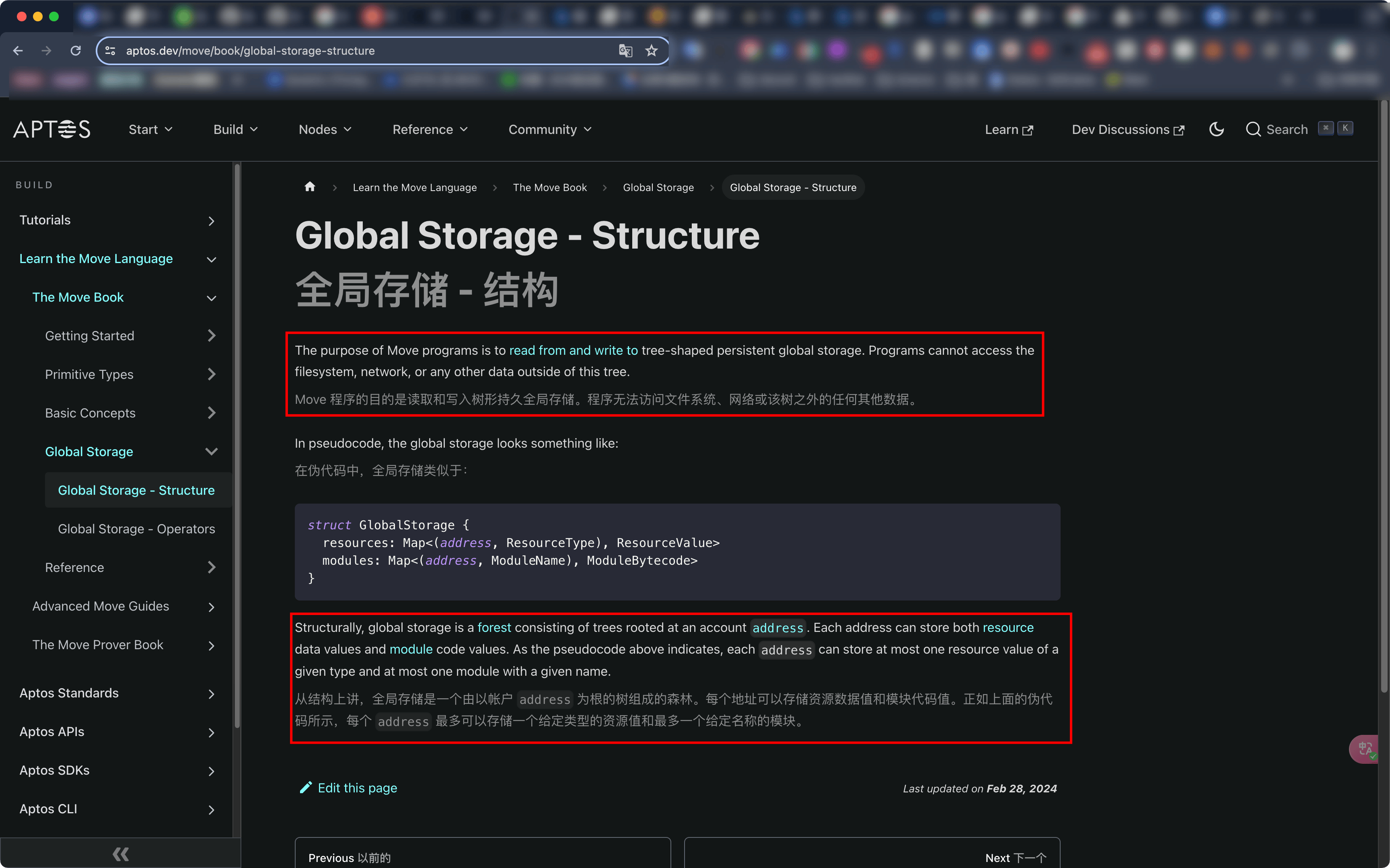Image resolution: width=1390 pixels, height=868 pixels.
Task: Expand the Advanced Move Guides chevron
Action: tap(211, 607)
